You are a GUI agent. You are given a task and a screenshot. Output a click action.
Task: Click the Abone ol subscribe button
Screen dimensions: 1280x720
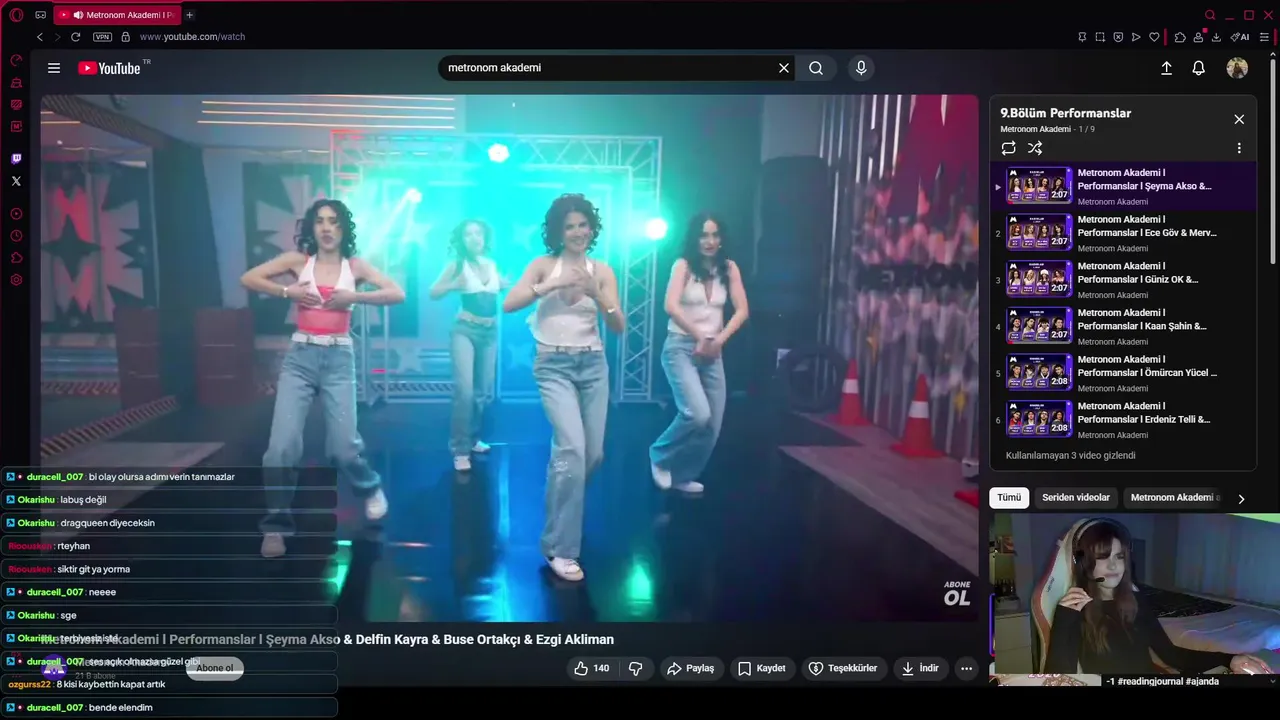[215, 668]
